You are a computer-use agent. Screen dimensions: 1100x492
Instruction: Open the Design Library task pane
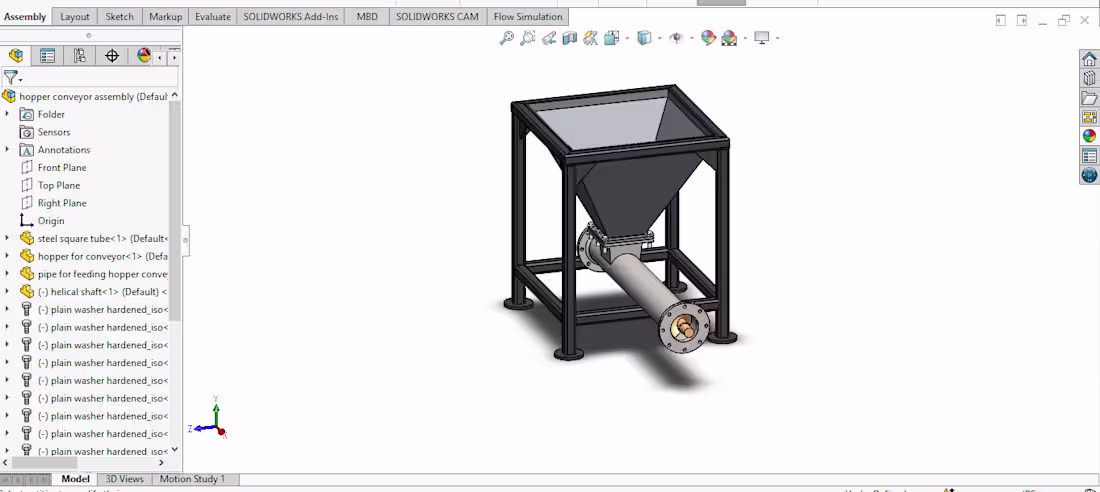1089,79
